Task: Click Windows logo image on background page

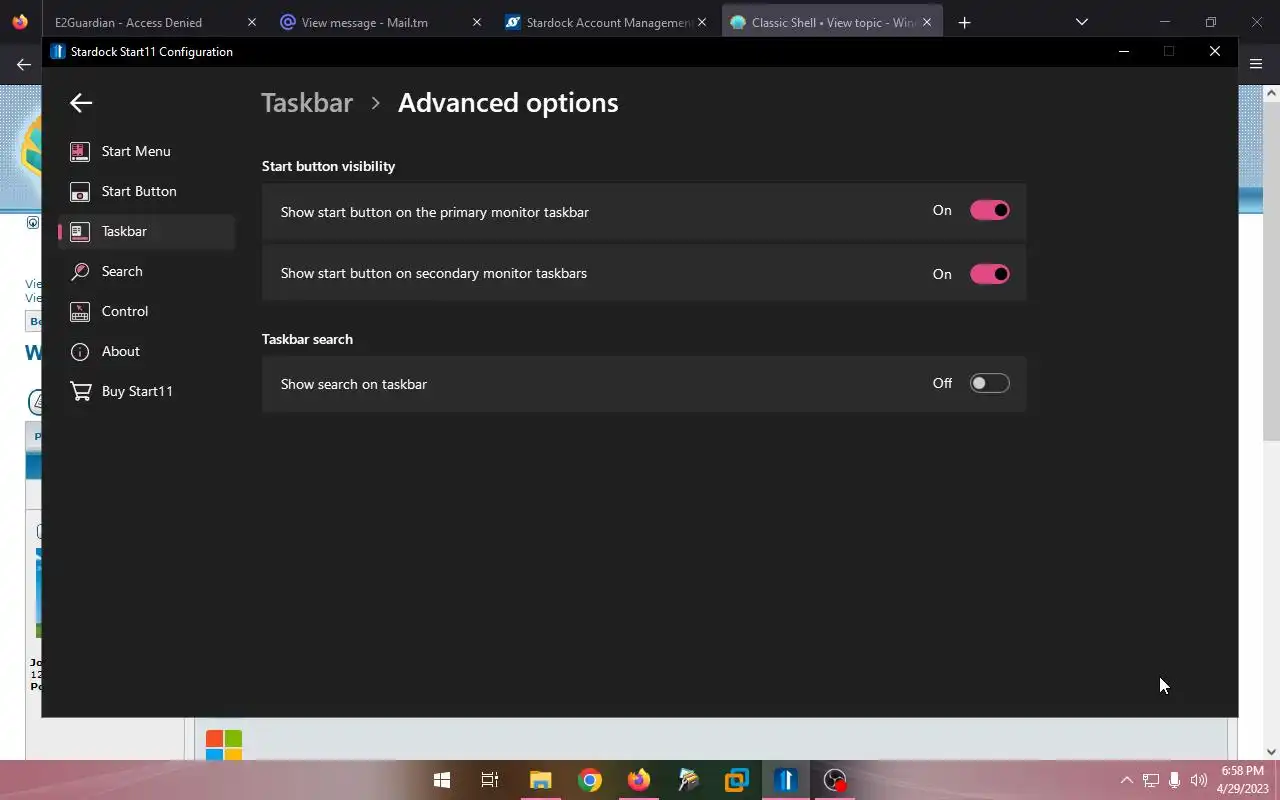Action: tap(224, 745)
